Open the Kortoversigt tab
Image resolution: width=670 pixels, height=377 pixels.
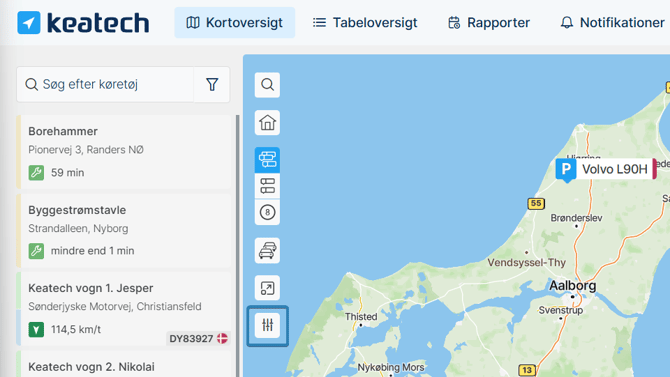(235, 23)
